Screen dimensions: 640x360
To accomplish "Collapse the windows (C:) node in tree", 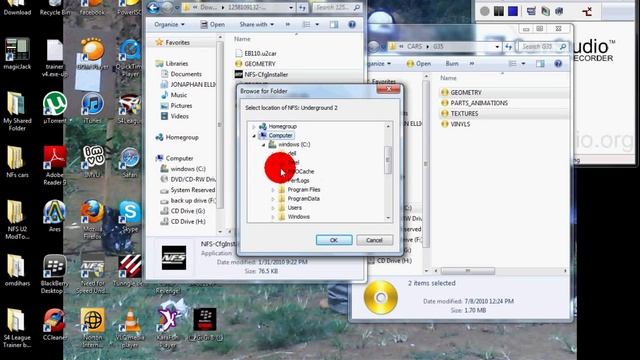I will click(263, 144).
